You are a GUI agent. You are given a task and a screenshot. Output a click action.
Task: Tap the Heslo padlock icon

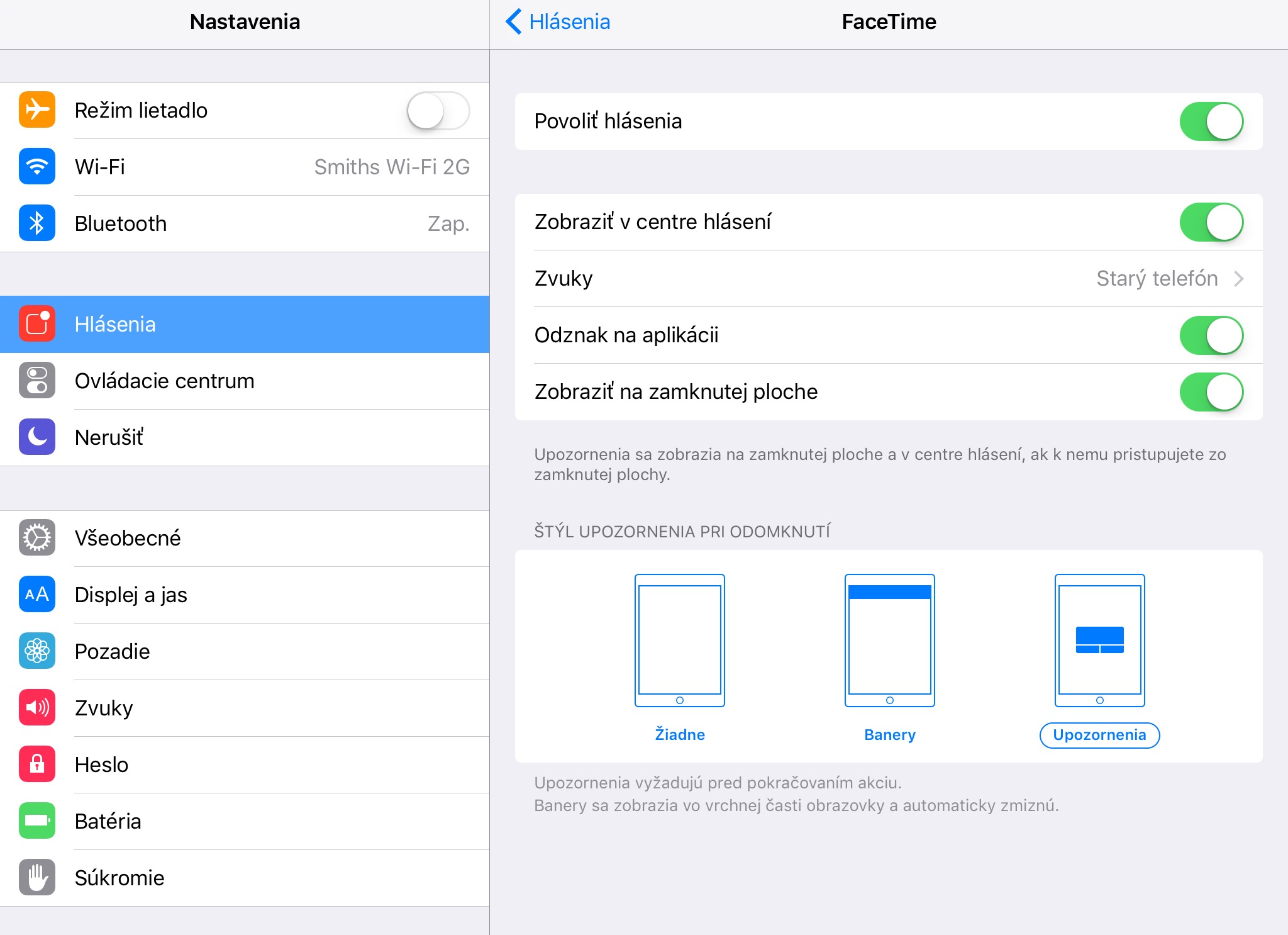tap(37, 764)
